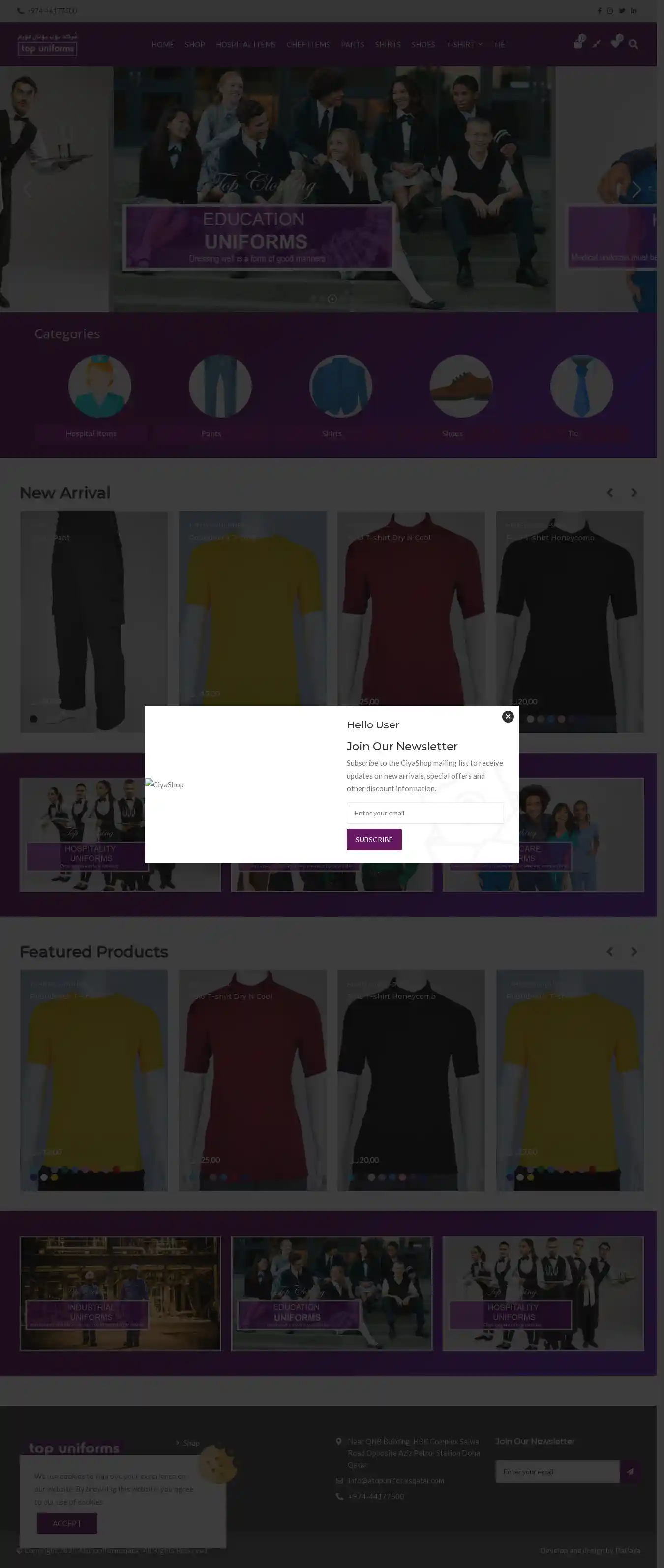Viewport: 664px width, 1568px height.
Task: Open the LinkedIn social icon
Action: 634,11
